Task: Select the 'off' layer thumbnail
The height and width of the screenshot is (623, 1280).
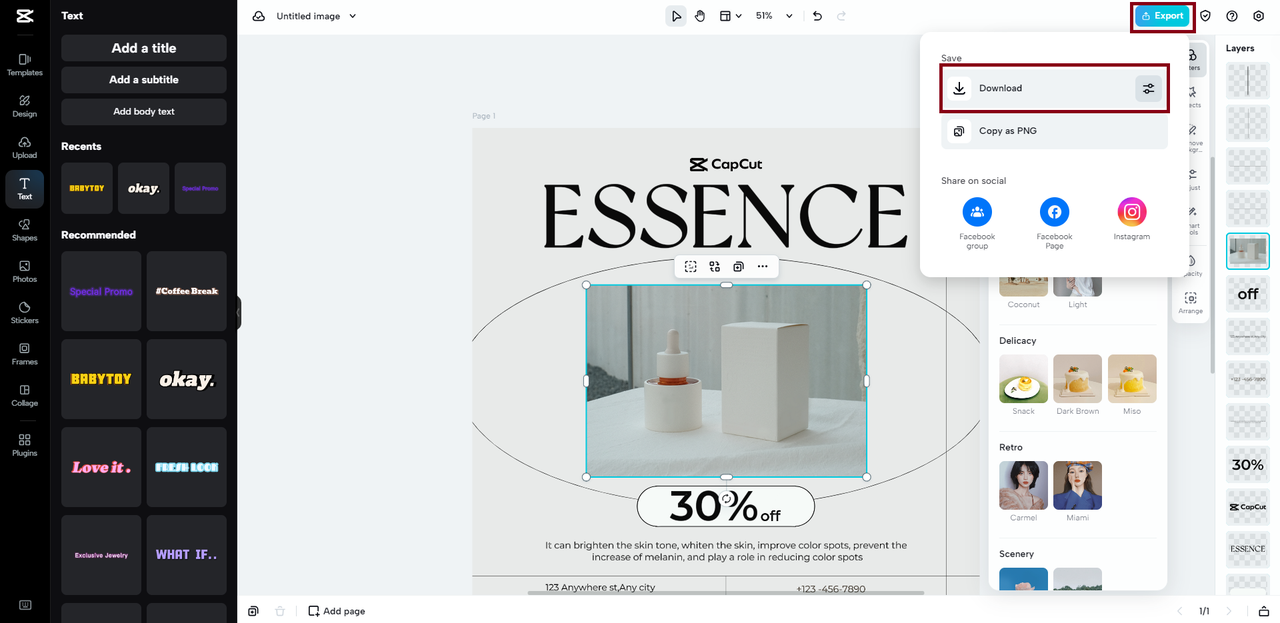Action: pos(1248,294)
